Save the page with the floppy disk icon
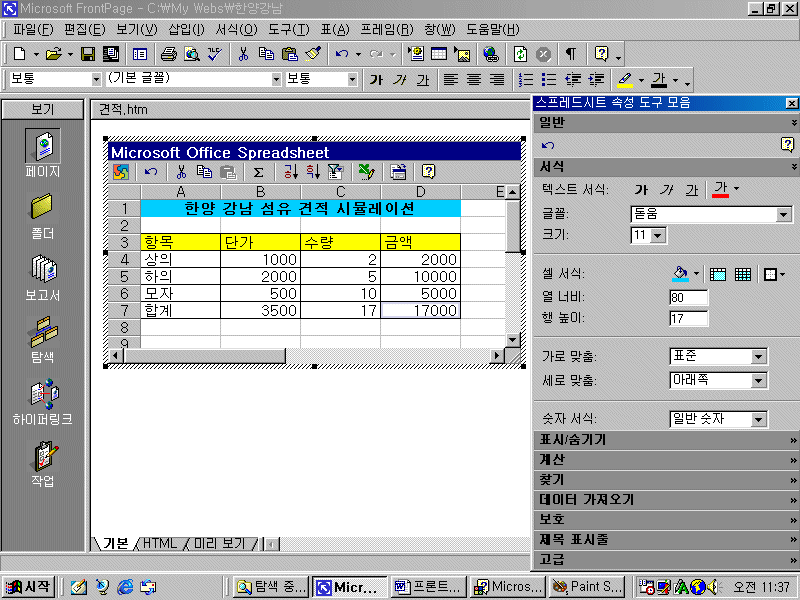Viewport: 800px width, 600px height. (x=88, y=54)
